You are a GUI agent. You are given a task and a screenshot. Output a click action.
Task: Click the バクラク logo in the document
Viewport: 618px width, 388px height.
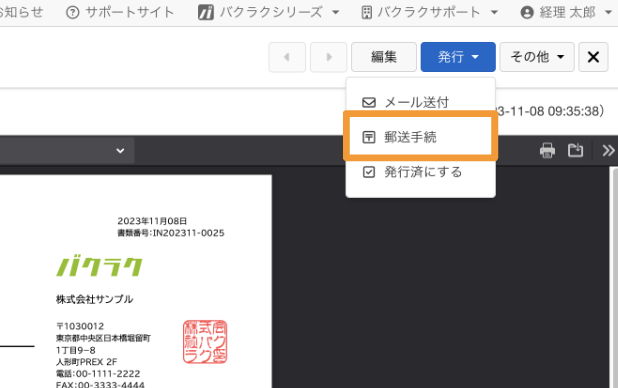99,267
